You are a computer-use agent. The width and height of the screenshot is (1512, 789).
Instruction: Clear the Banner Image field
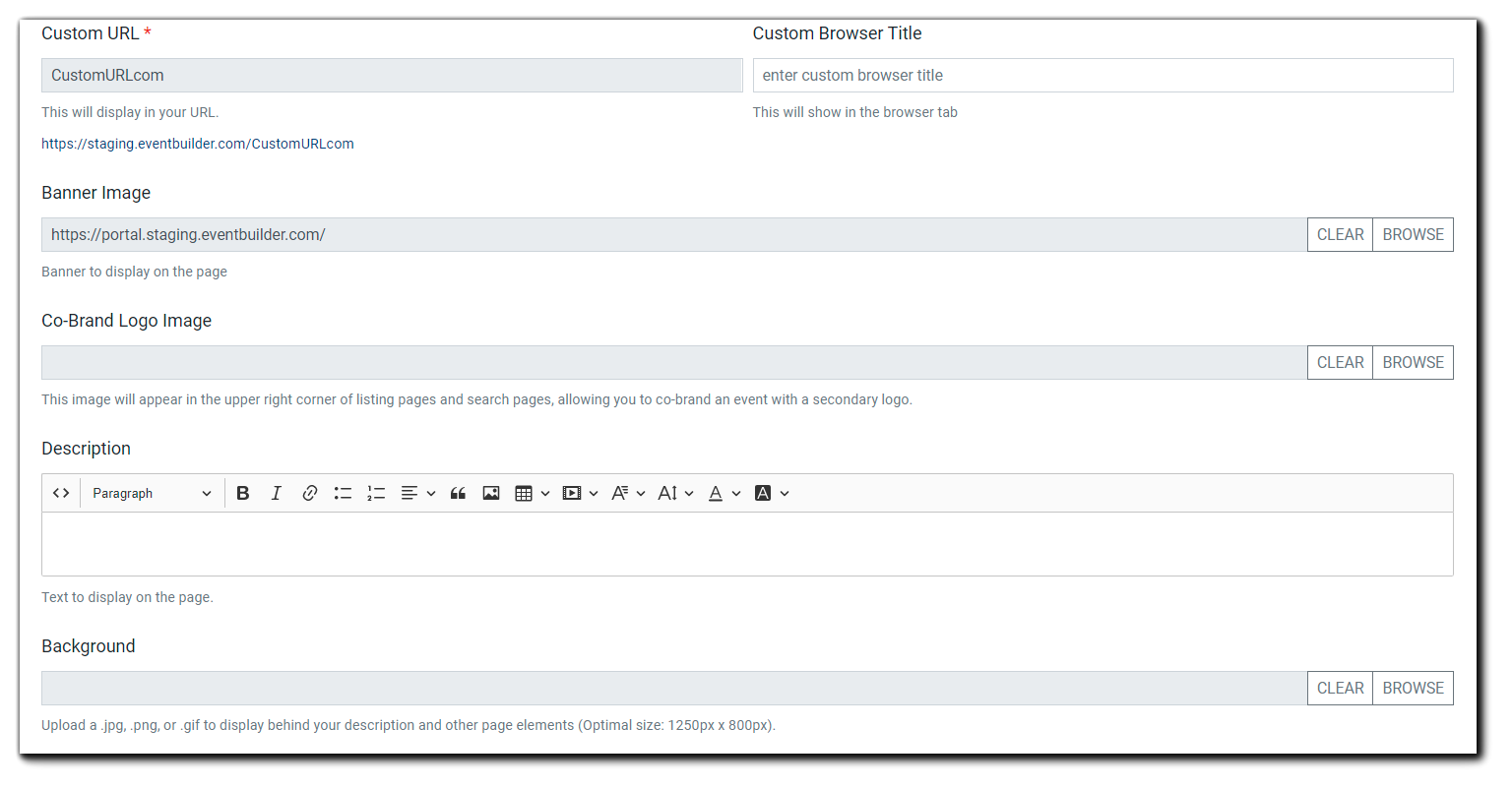[1340, 235]
